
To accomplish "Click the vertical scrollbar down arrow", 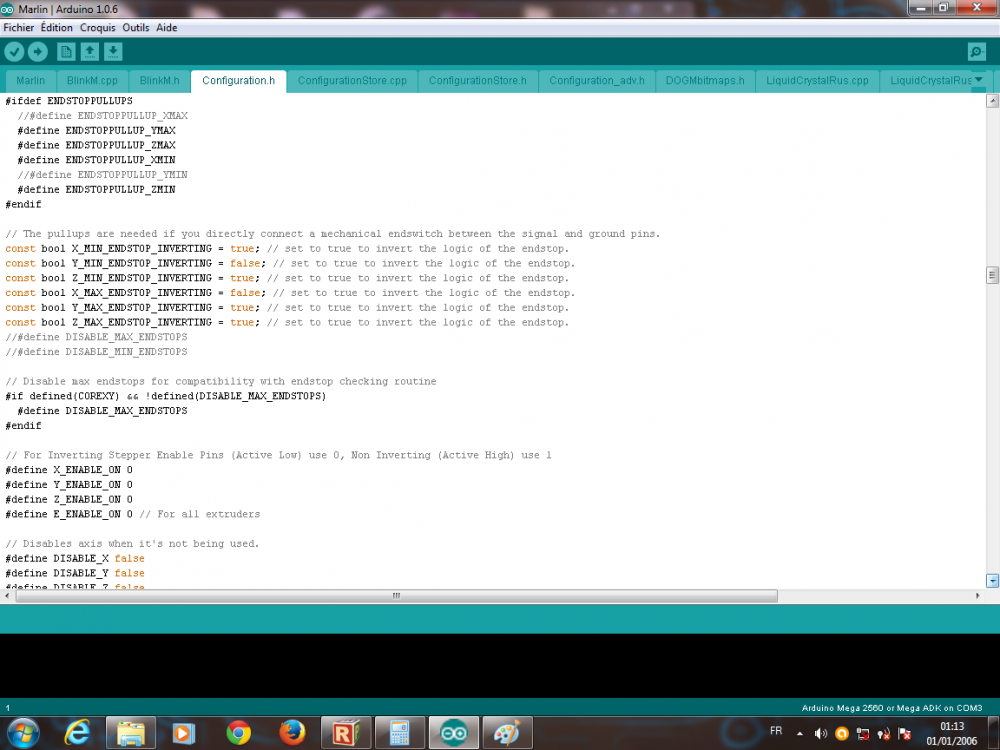I will click(x=992, y=580).
